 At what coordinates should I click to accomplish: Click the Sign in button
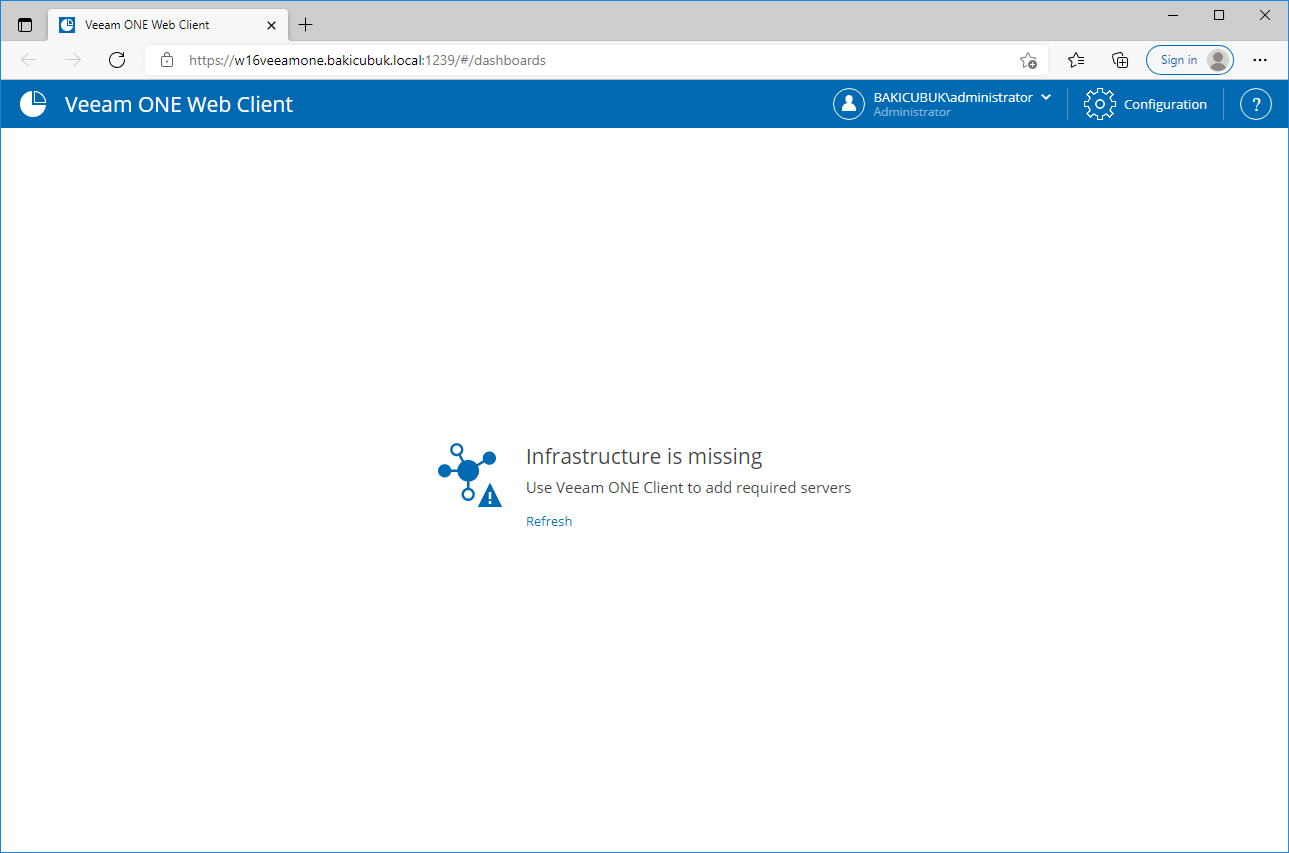click(1190, 60)
